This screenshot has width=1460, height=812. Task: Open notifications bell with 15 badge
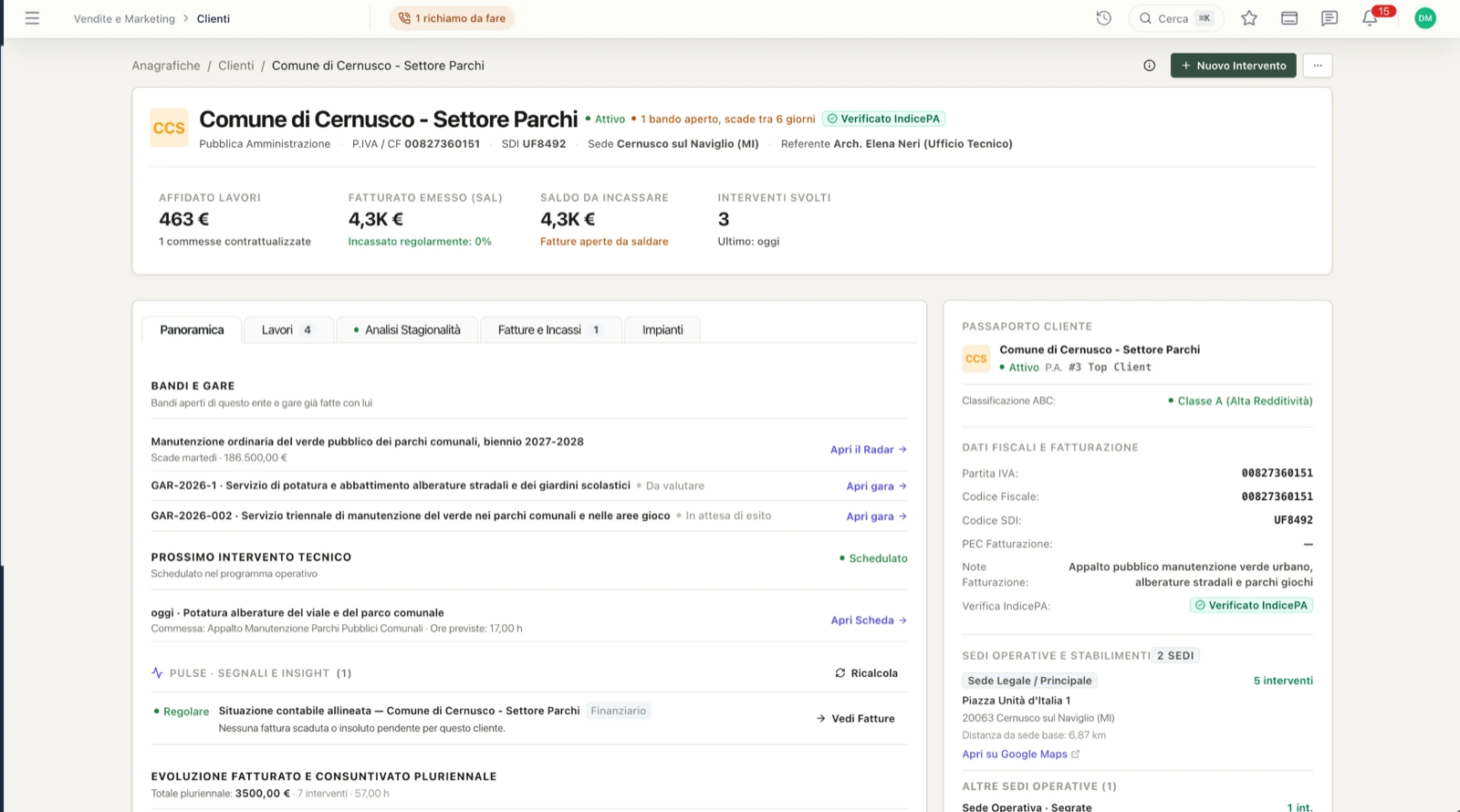(x=1371, y=17)
